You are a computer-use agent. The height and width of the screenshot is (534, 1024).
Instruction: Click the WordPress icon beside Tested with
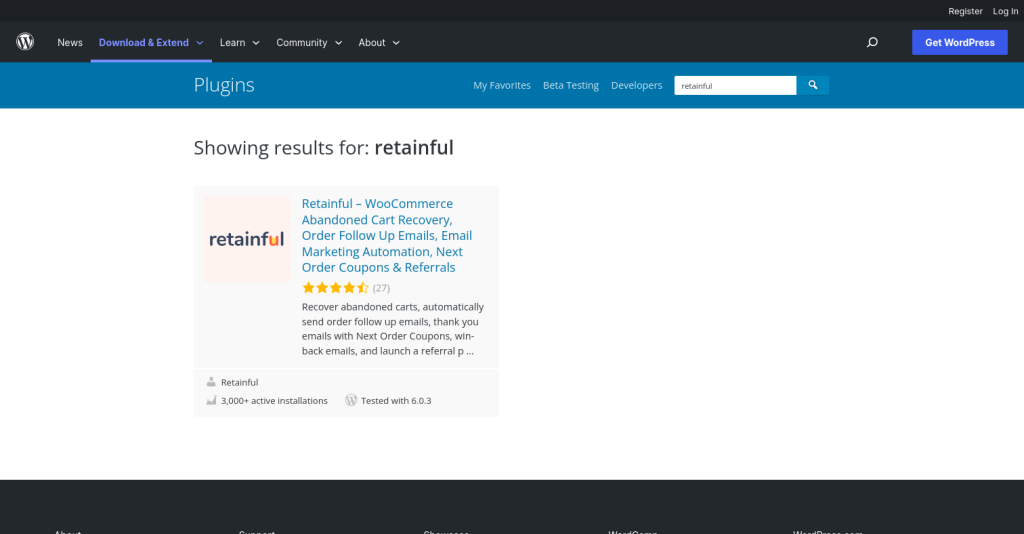[x=351, y=400]
